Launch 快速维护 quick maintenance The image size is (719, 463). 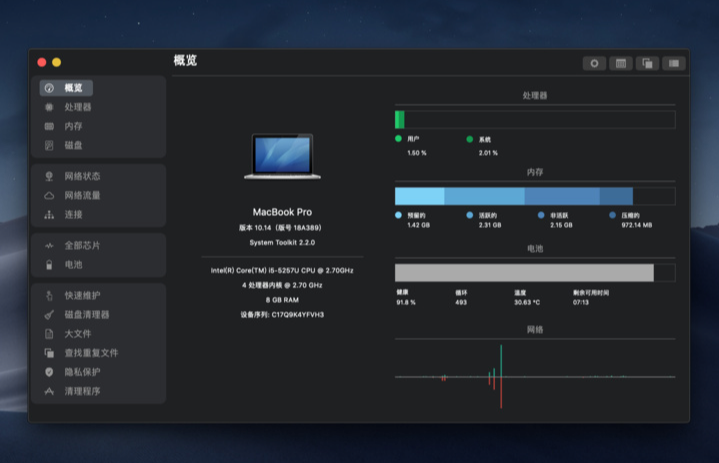[x=82, y=295]
